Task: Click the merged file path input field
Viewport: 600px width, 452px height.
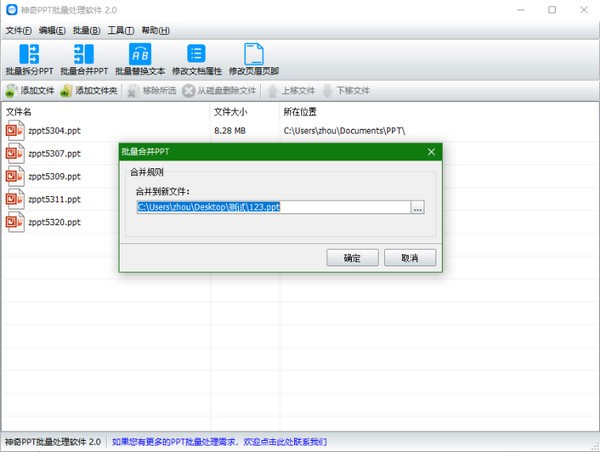Action: [273, 208]
